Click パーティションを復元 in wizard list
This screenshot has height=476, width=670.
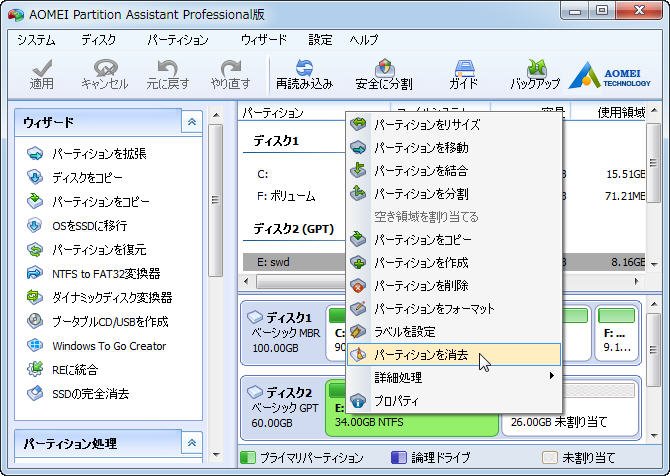(99, 250)
